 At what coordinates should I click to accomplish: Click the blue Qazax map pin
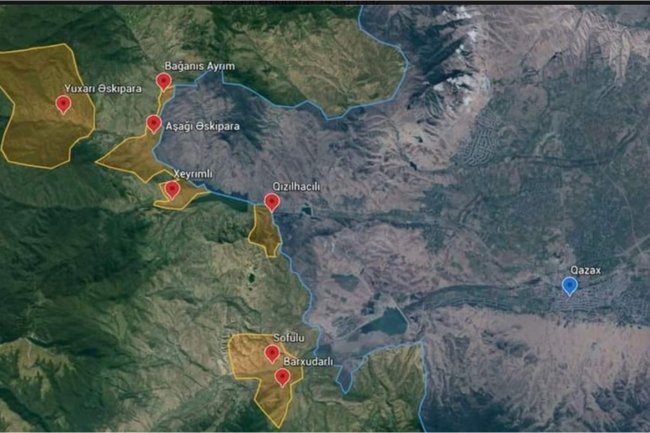click(x=570, y=286)
